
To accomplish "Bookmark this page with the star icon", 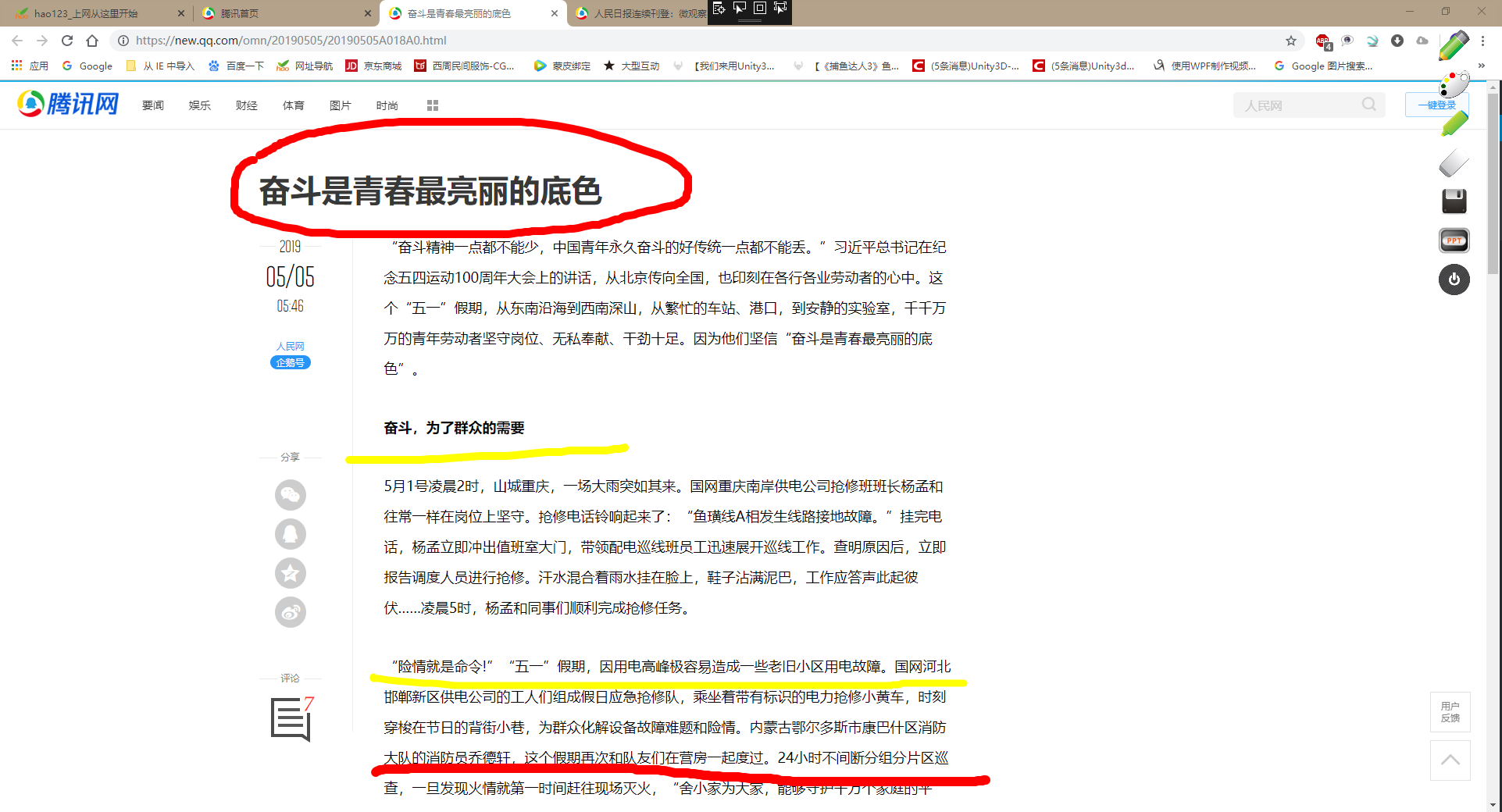I will pos(1291,41).
